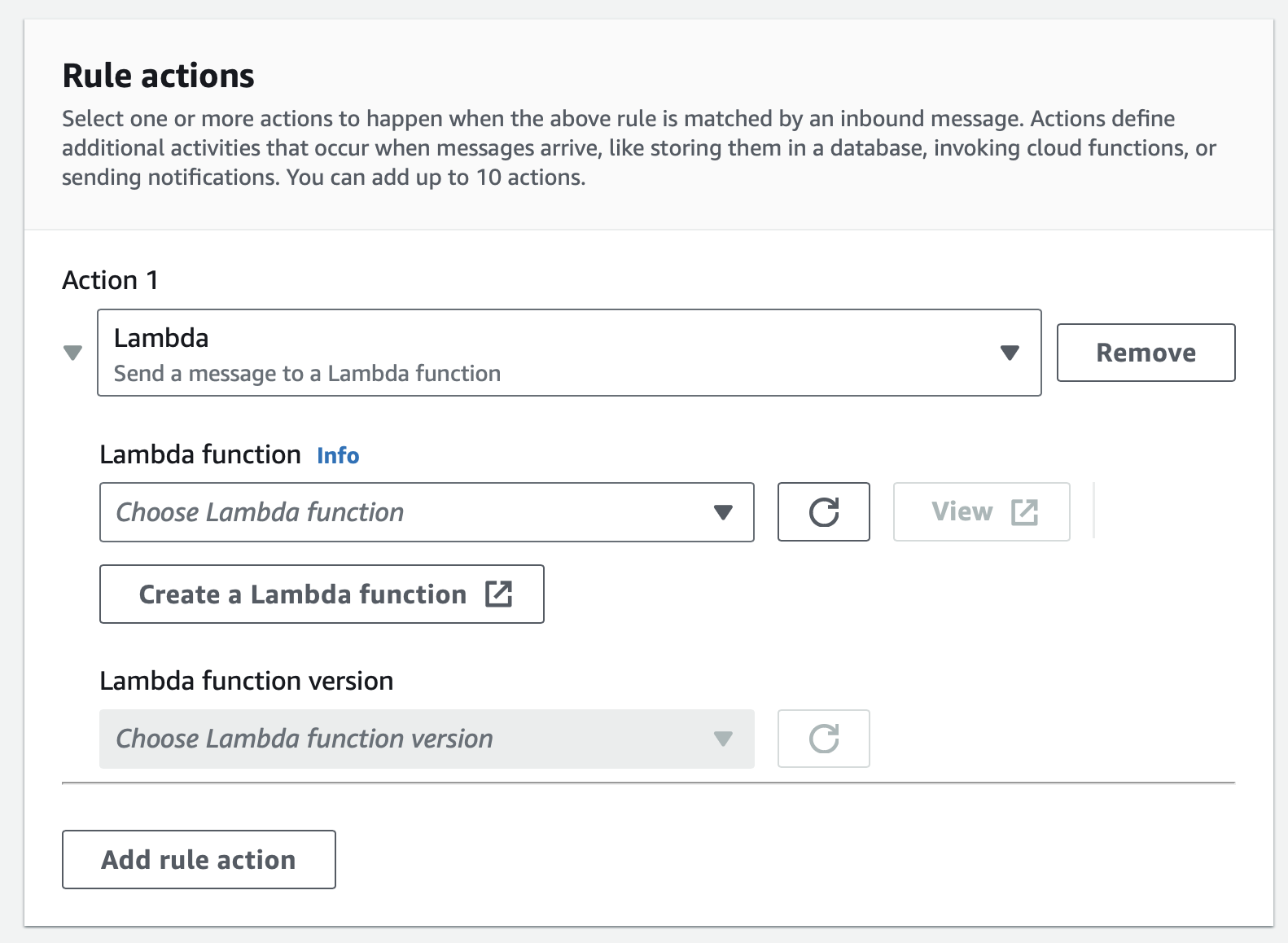This screenshot has width=1288, height=943.
Task: Refresh the Lambda function version list
Action: click(x=823, y=739)
